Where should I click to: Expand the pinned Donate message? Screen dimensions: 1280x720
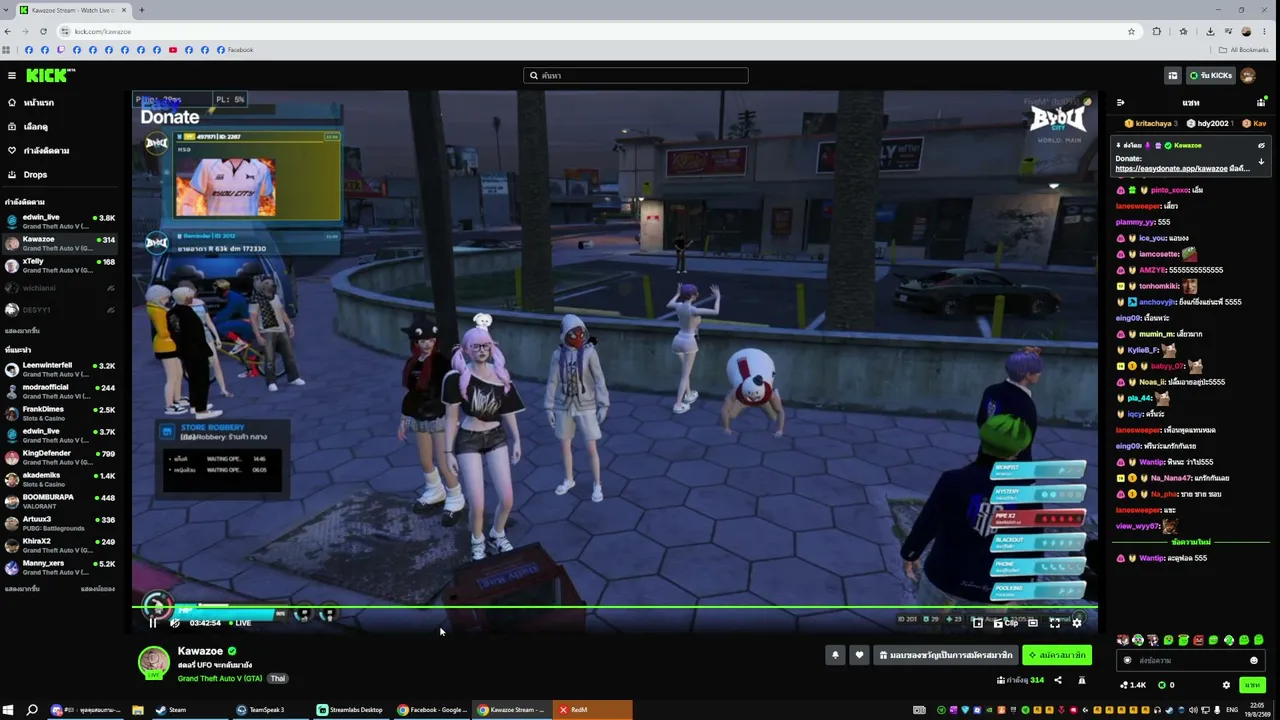coord(1261,161)
